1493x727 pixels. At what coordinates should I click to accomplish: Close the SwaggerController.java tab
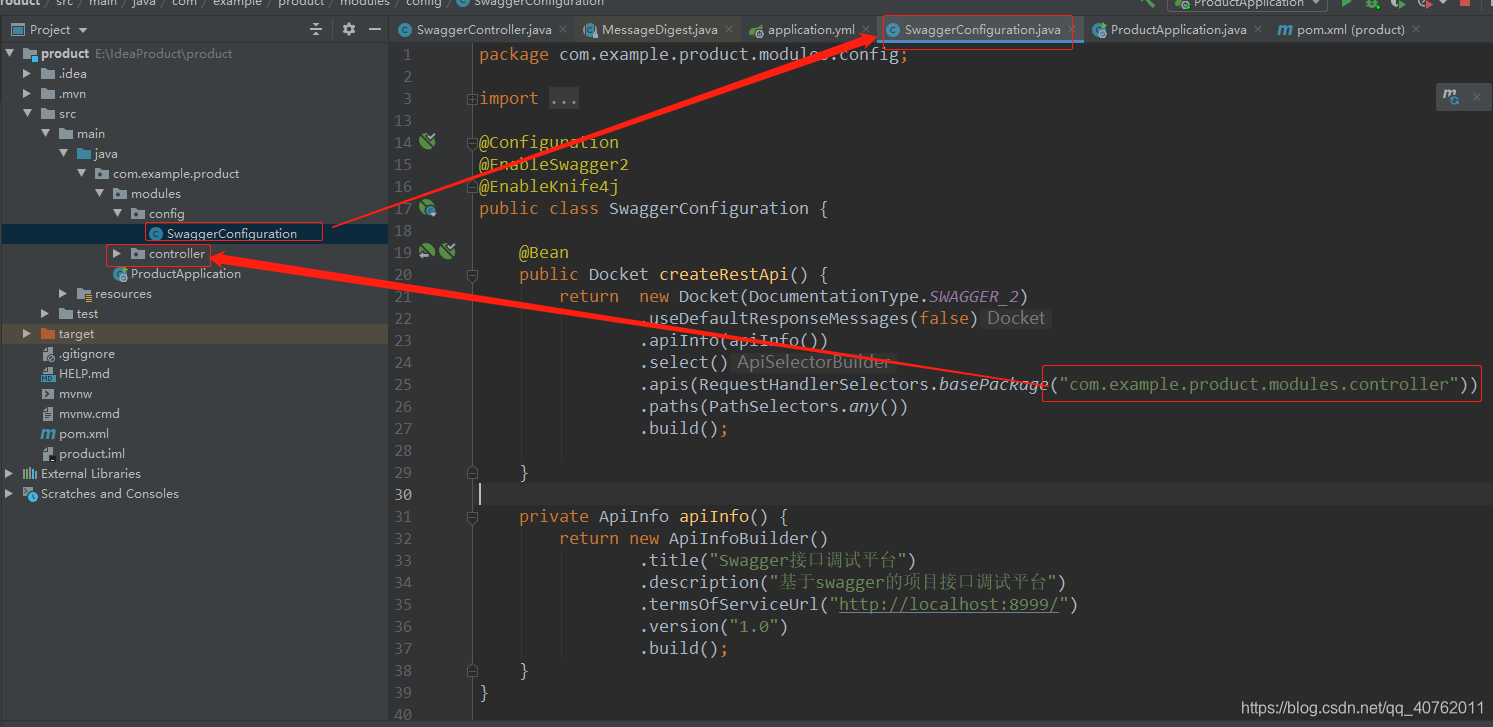pyautogui.click(x=562, y=30)
